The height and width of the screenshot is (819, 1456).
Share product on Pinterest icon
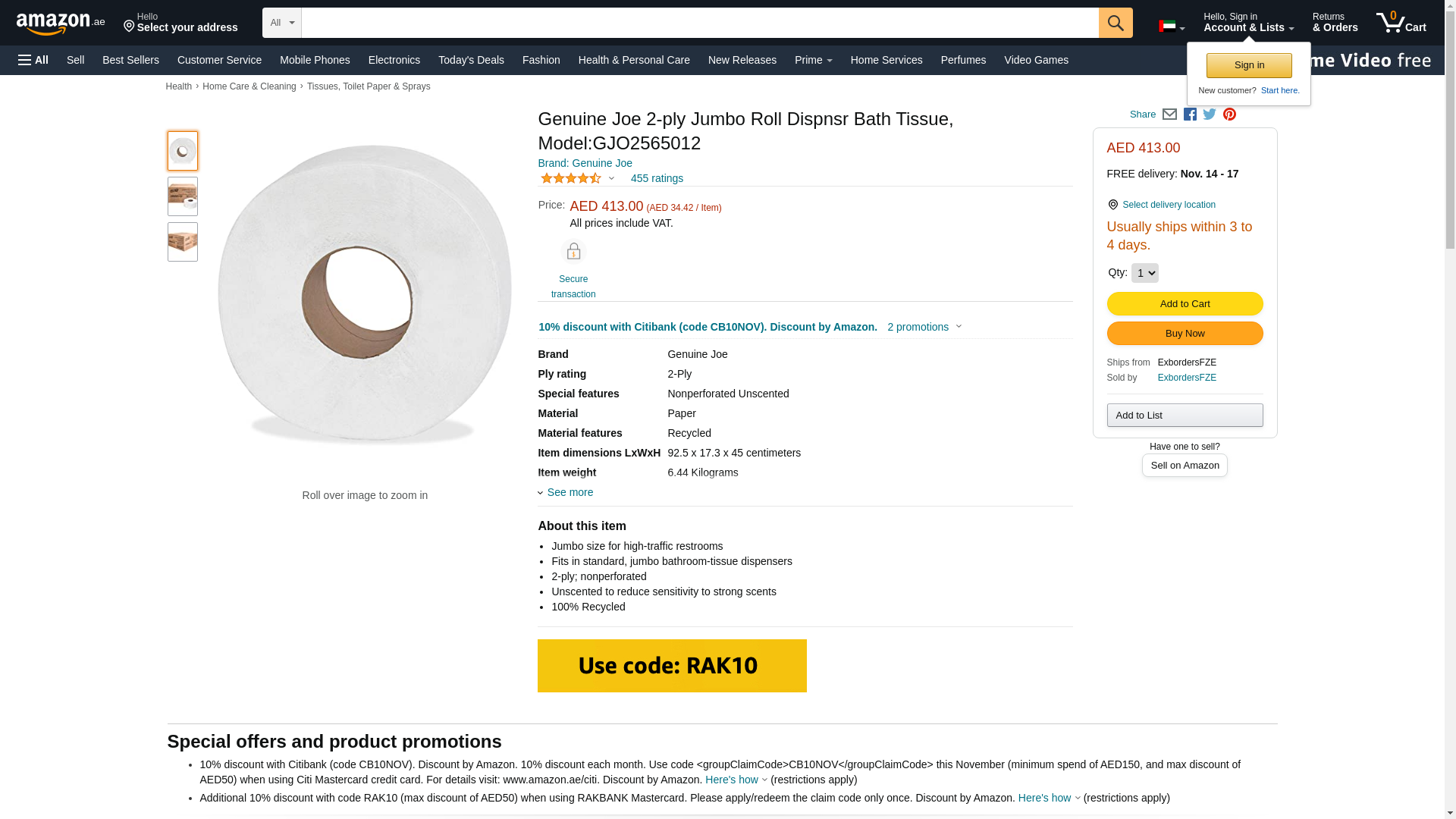(1229, 115)
